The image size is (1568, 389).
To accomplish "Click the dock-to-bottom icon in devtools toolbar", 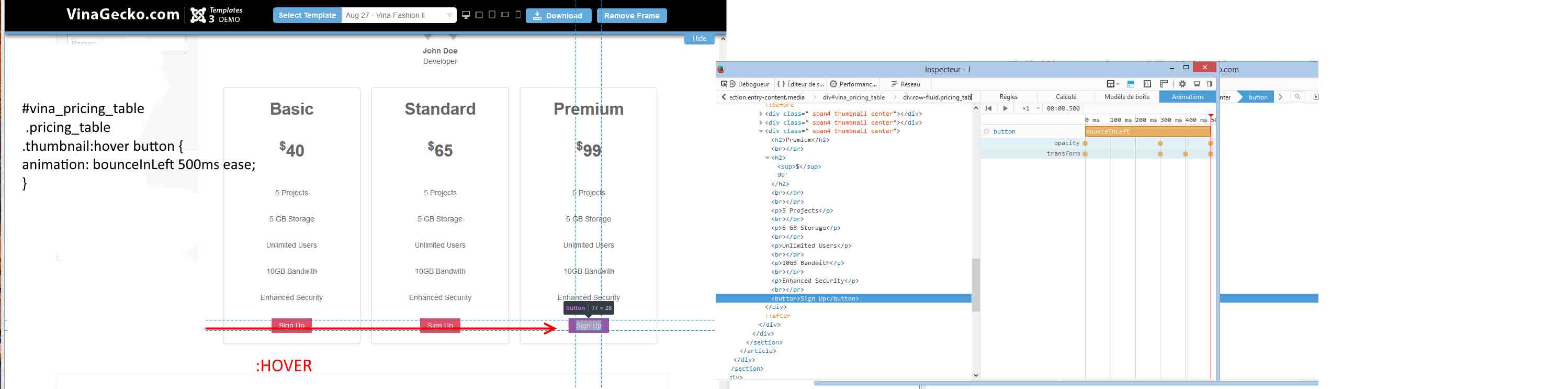I will click(1197, 84).
